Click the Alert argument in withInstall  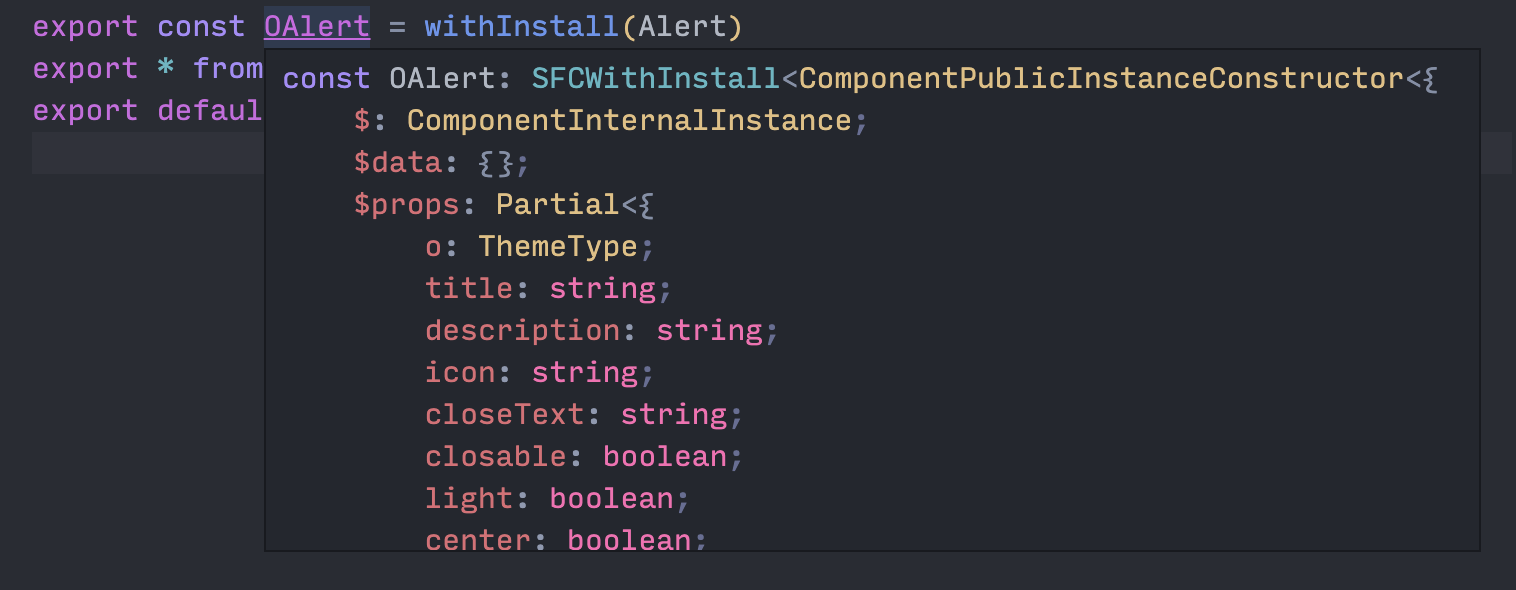point(681,26)
